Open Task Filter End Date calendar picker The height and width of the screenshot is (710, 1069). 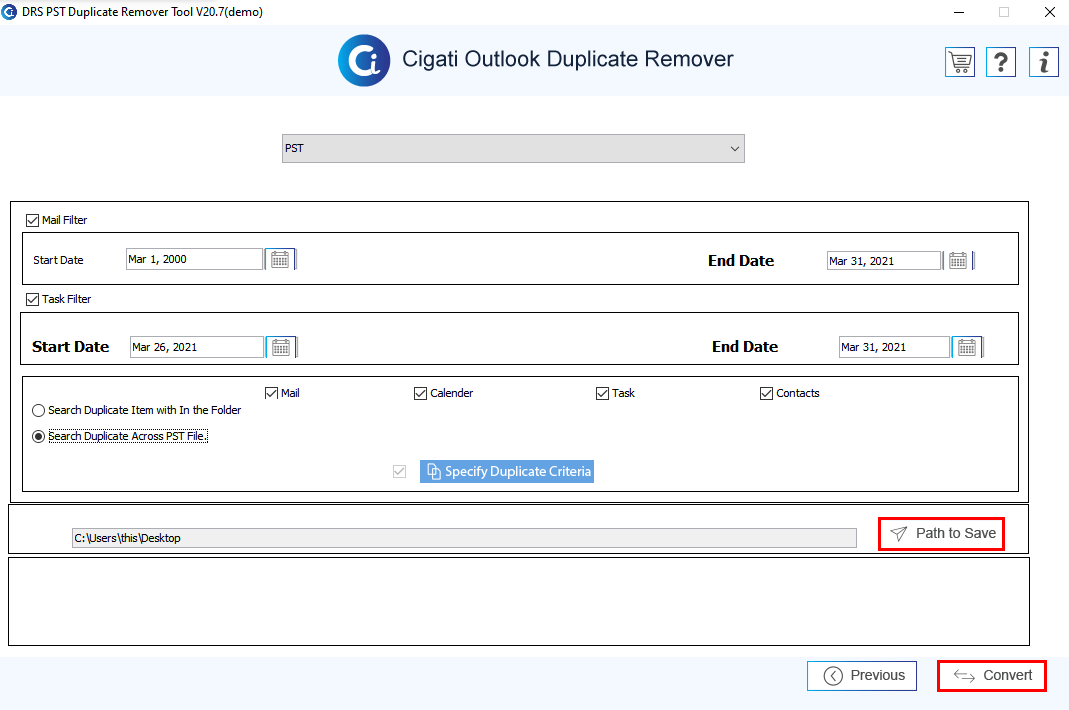point(967,347)
